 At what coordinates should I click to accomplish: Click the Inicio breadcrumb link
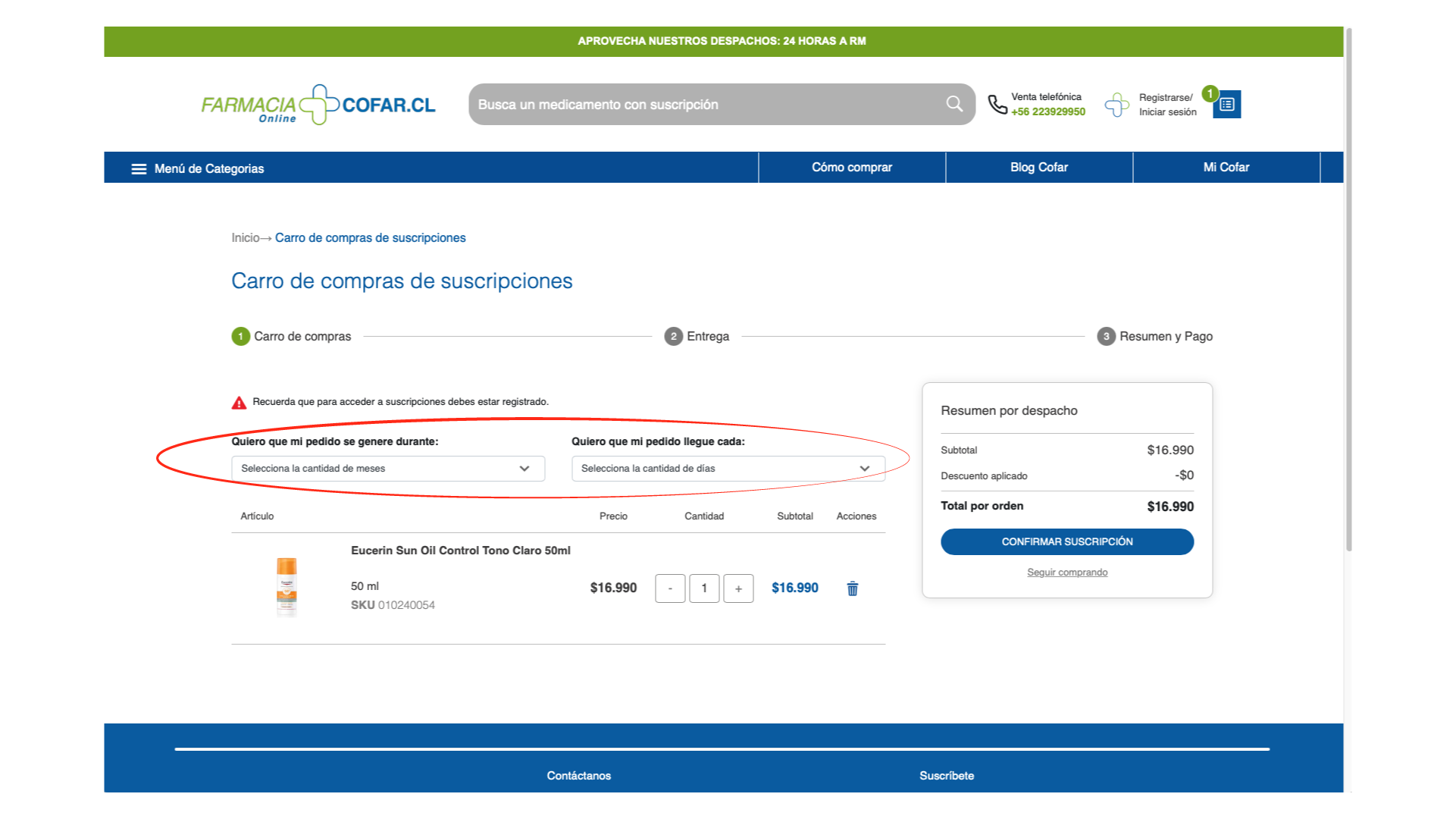coord(245,238)
